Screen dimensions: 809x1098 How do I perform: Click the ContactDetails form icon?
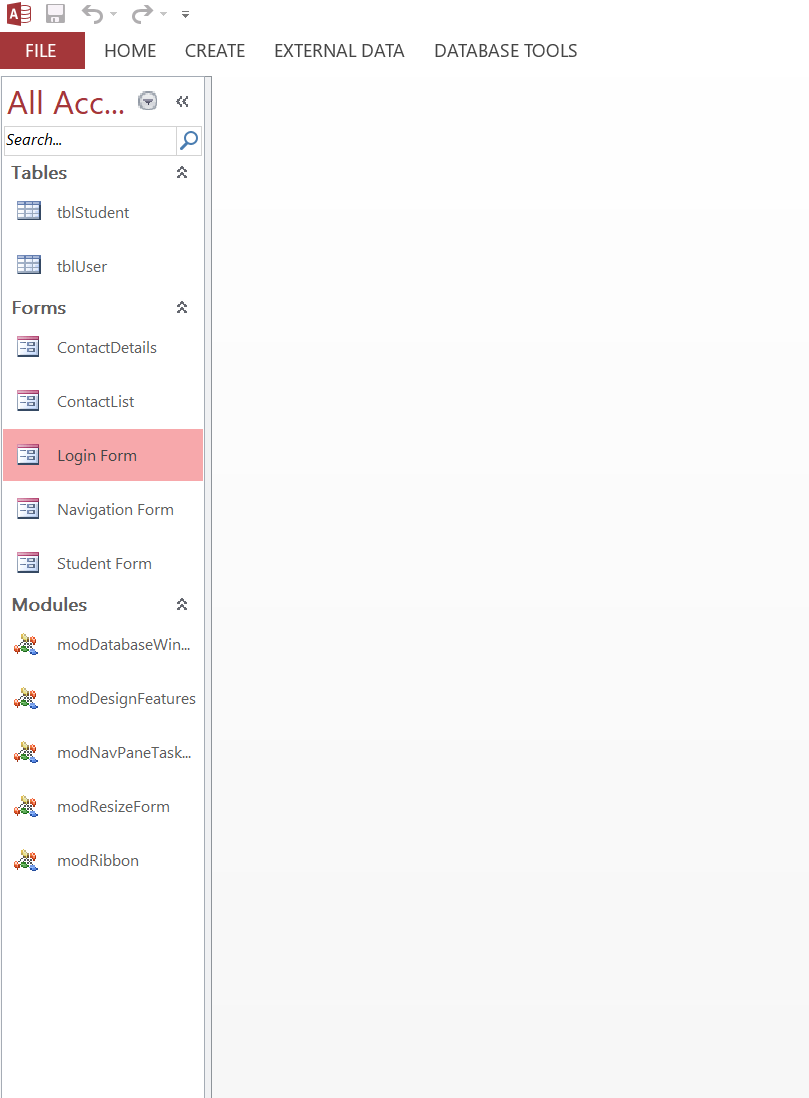click(x=28, y=347)
